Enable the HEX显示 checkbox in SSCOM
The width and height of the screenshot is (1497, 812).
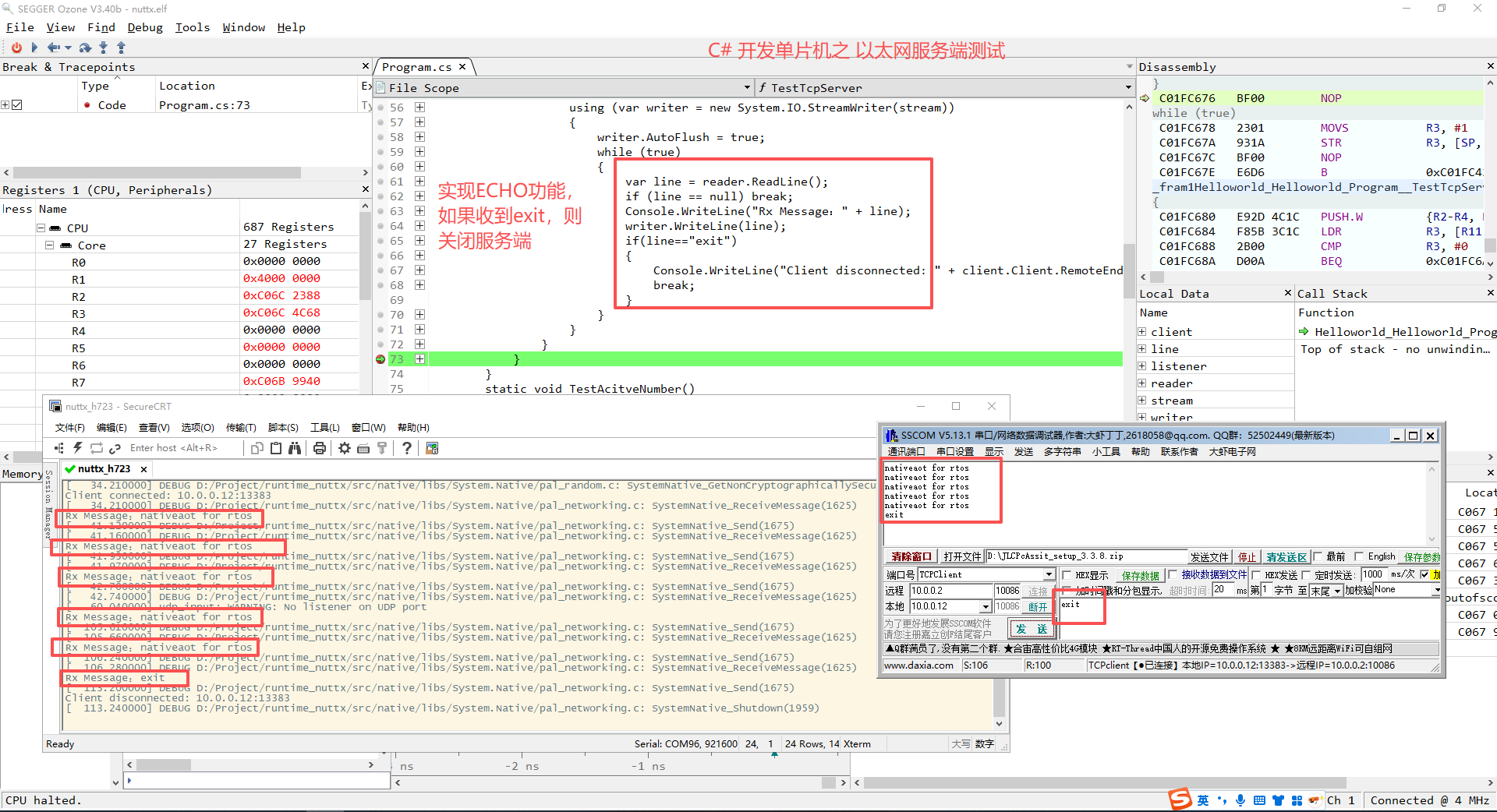[x=1067, y=575]
